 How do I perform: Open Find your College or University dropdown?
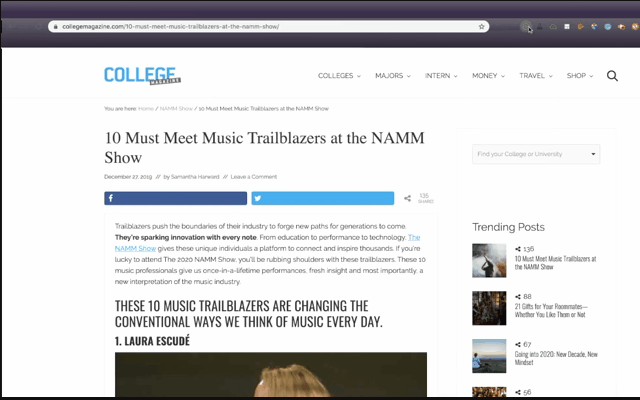536,154
